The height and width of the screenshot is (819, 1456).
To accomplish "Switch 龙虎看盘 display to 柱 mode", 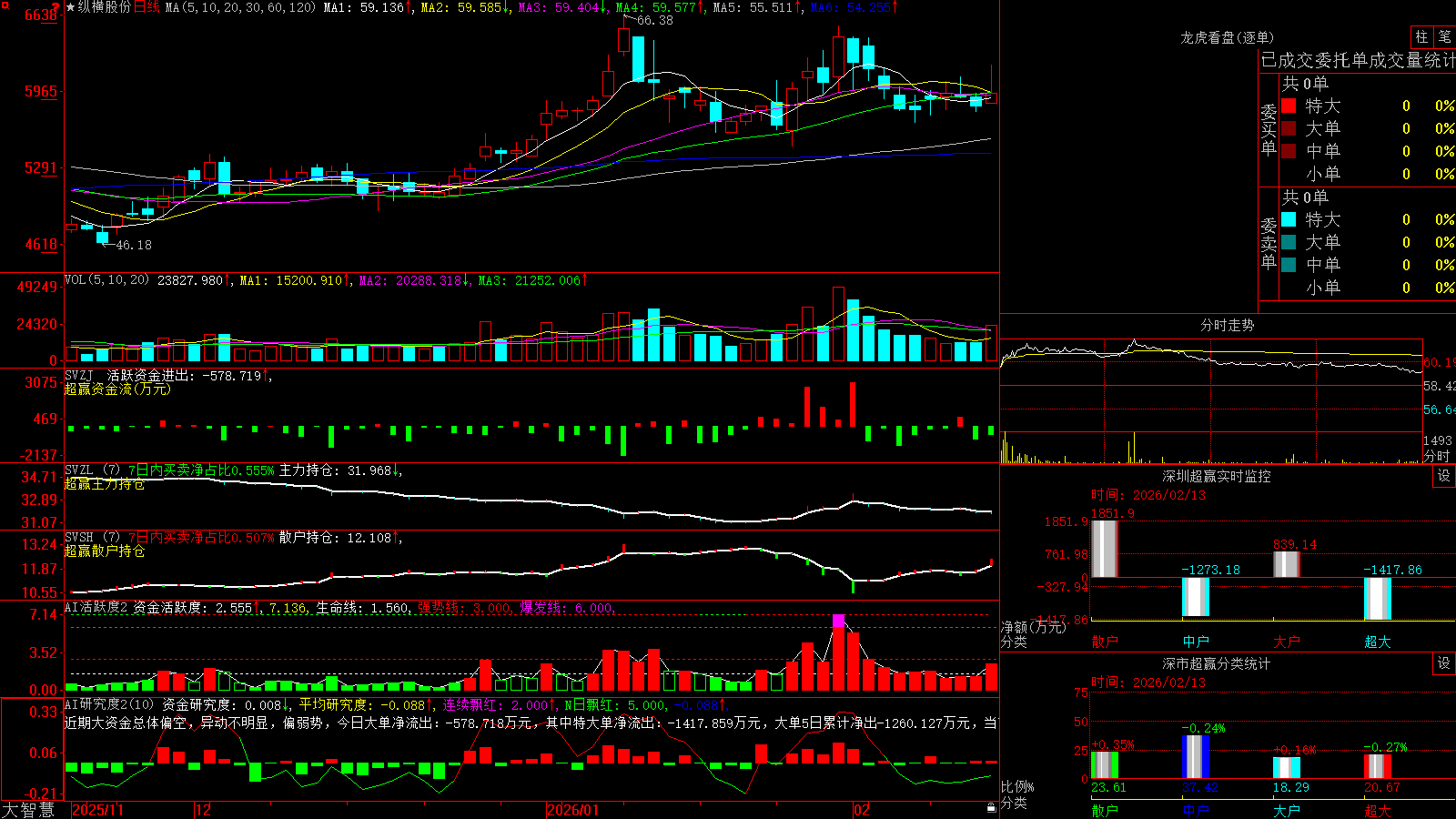I will click(1421, 36).
